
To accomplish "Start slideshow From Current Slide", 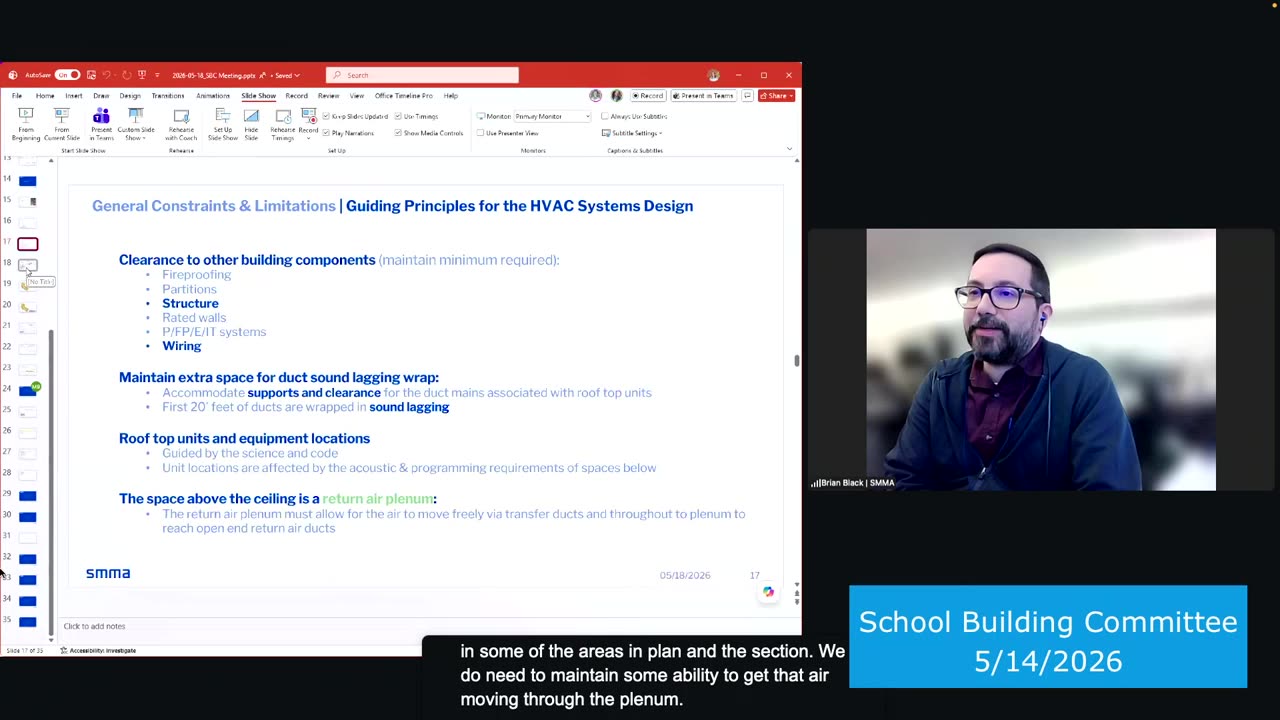I will click(62, 124).
